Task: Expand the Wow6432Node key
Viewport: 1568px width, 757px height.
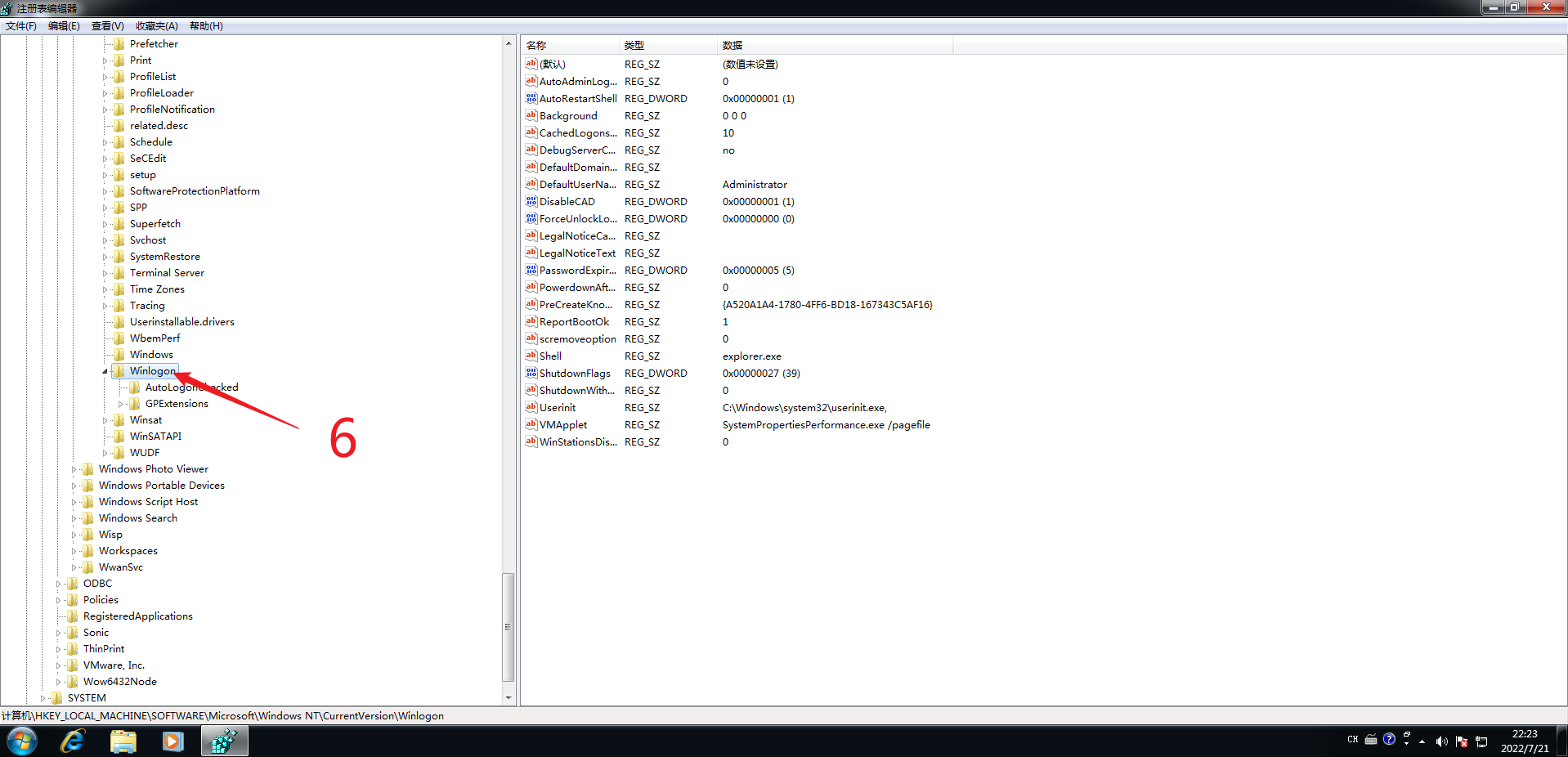Action: pyautogui.click(x=59, y=682)
